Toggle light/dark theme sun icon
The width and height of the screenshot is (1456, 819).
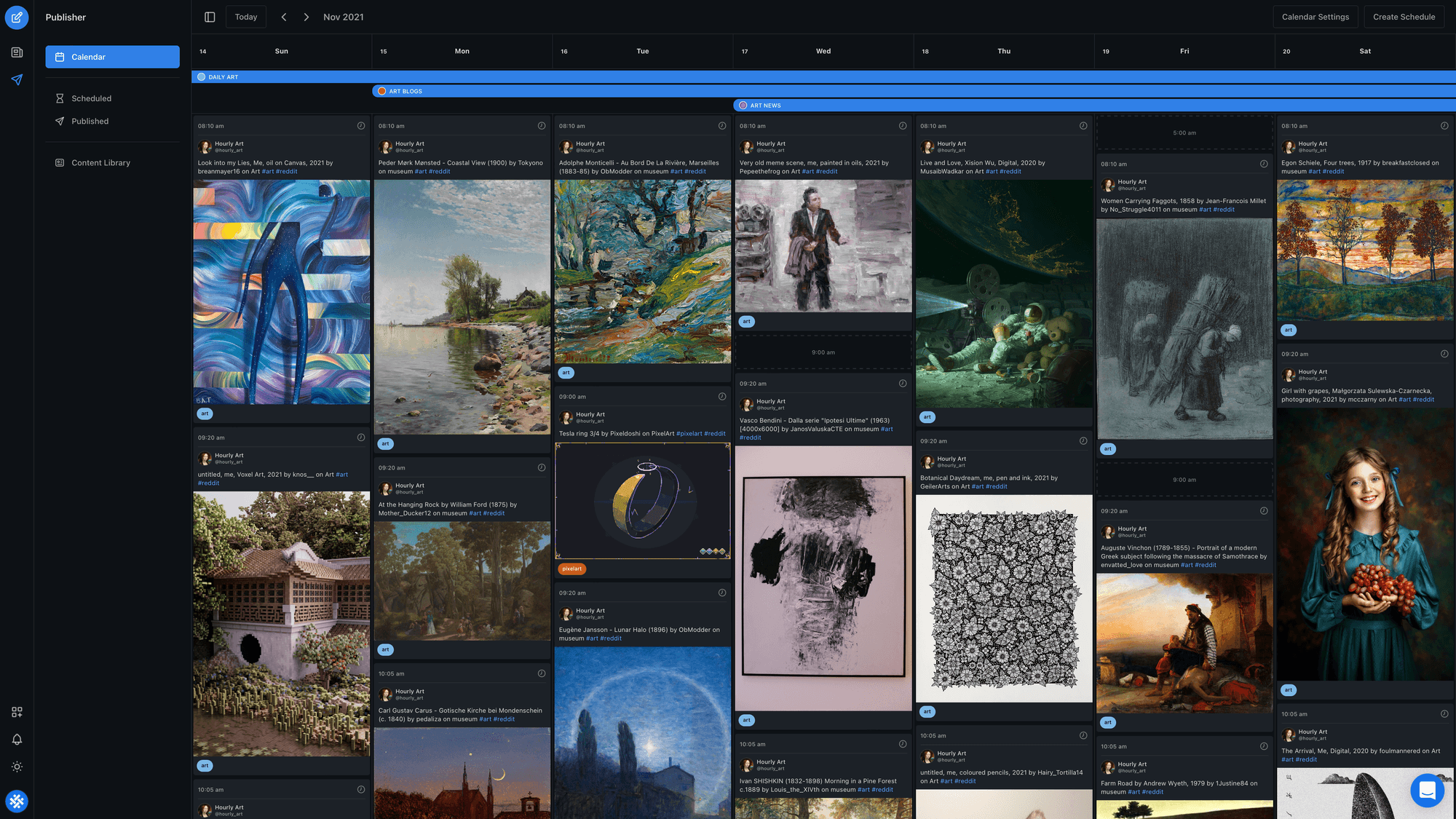pos(17,767)
